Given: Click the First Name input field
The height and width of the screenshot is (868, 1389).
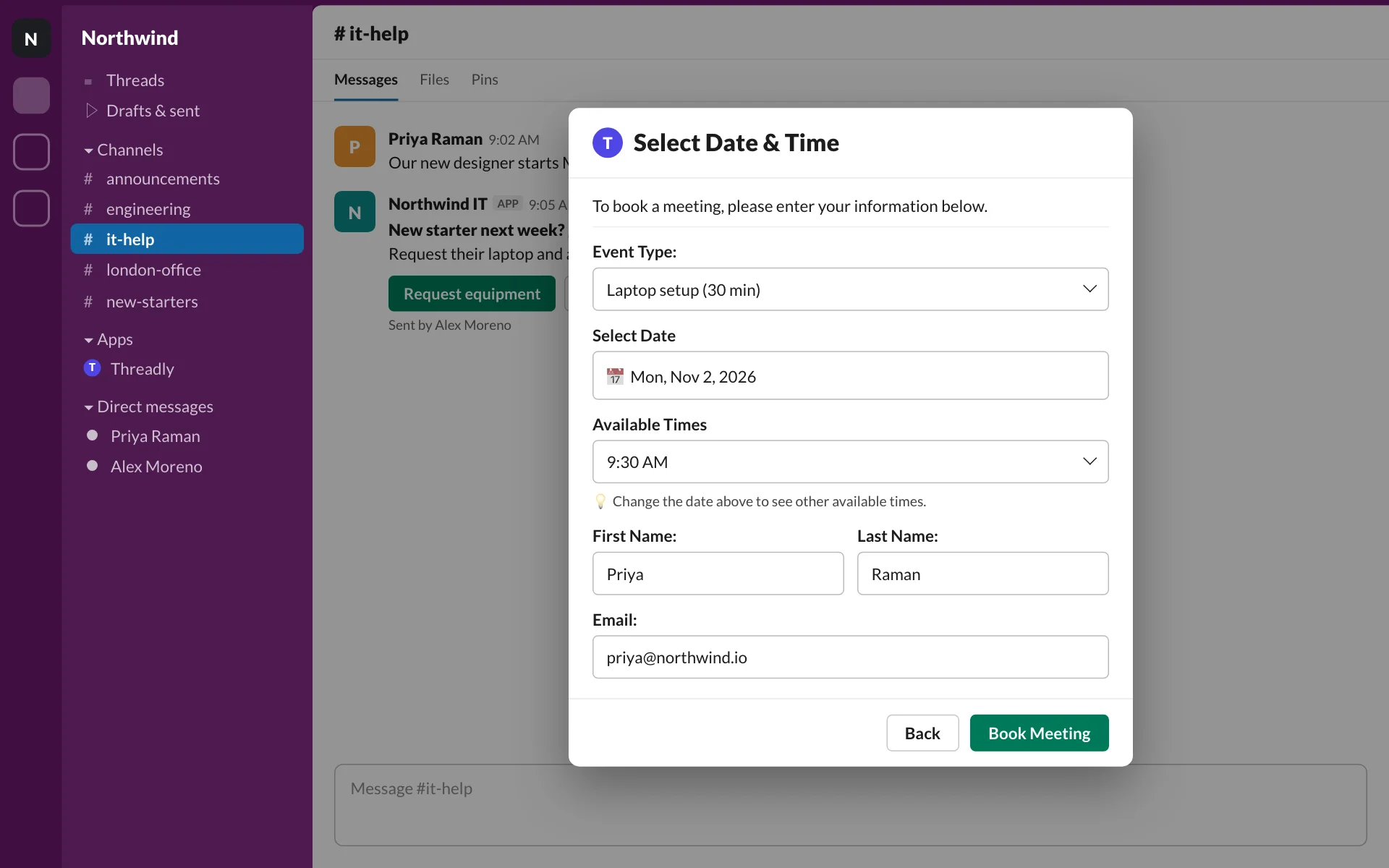Looking at the screenshot, I should (x=718, y=574).
